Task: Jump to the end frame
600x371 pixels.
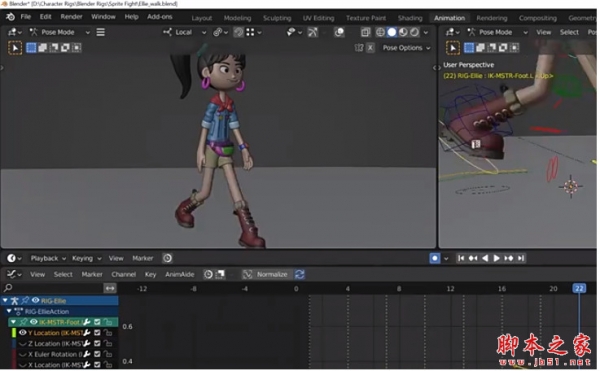Action: click(x=520, y=259)
